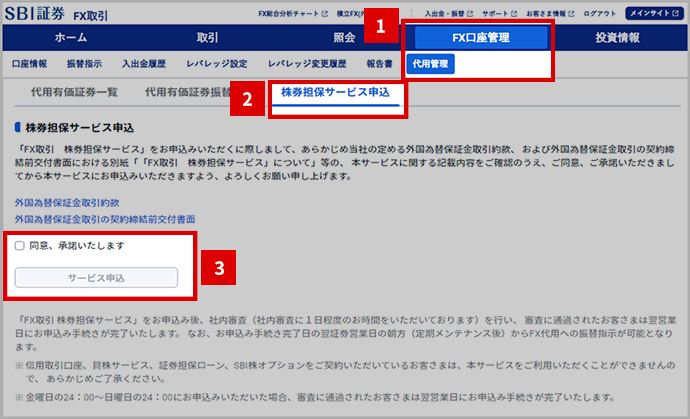Click the サービス申込 button
The image size is (690, 419).
[96, 278]
